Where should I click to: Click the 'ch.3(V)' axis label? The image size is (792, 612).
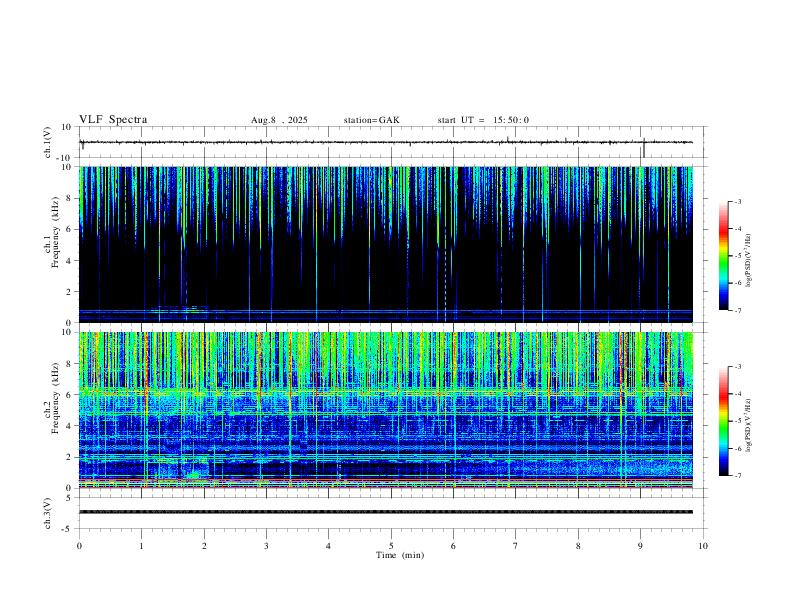(48, 514)
